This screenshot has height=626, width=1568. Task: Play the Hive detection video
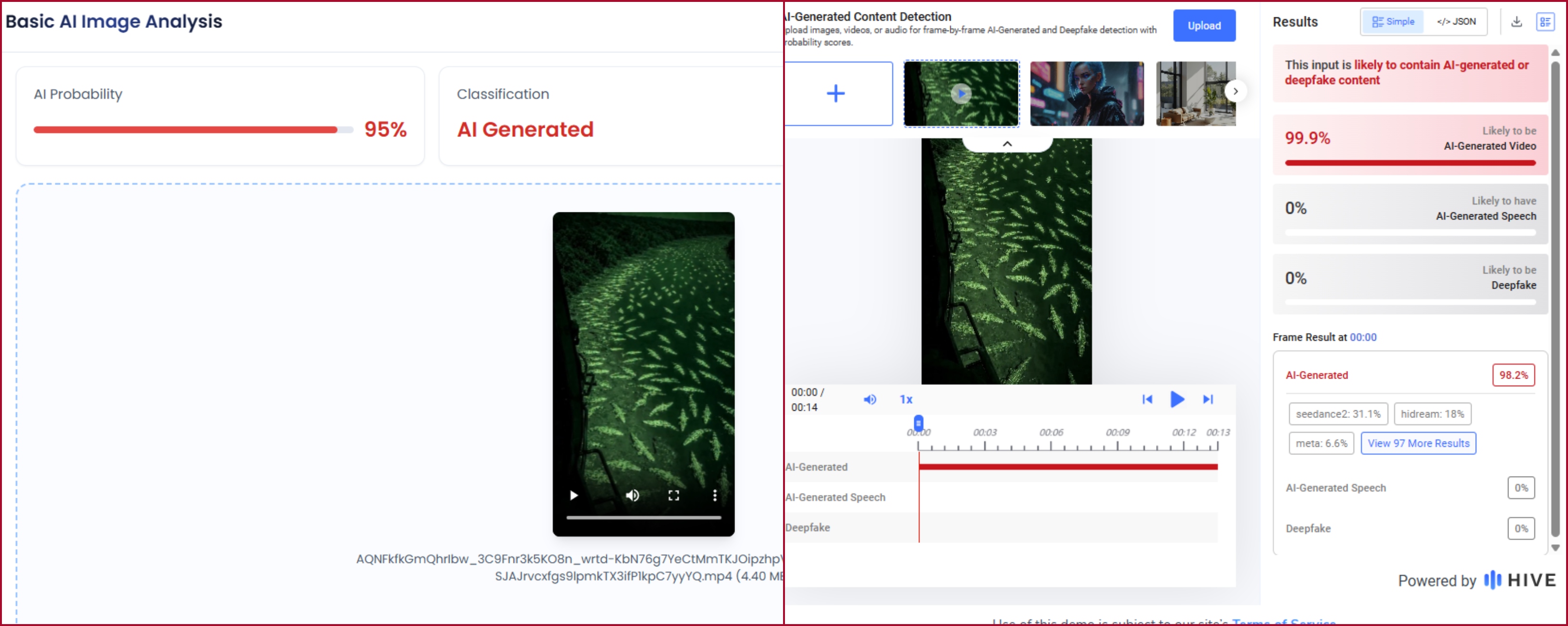click(x=1176, y=399)
